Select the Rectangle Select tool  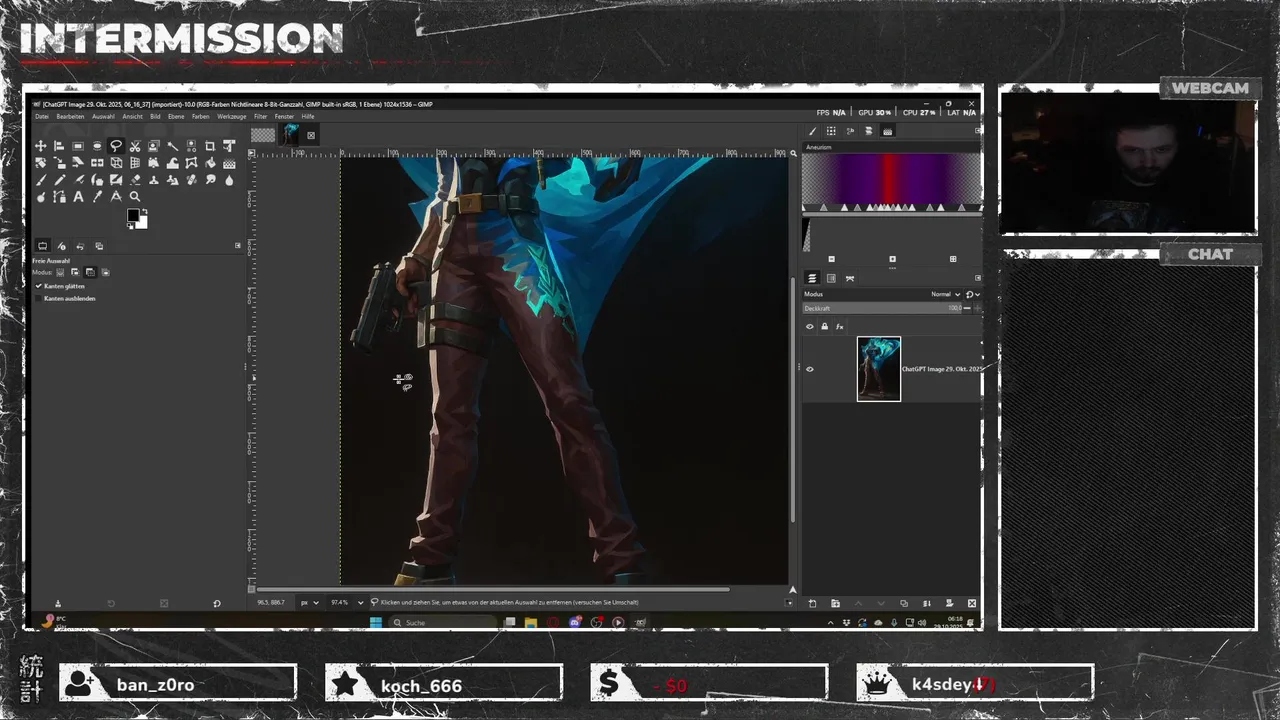point(78,146)
